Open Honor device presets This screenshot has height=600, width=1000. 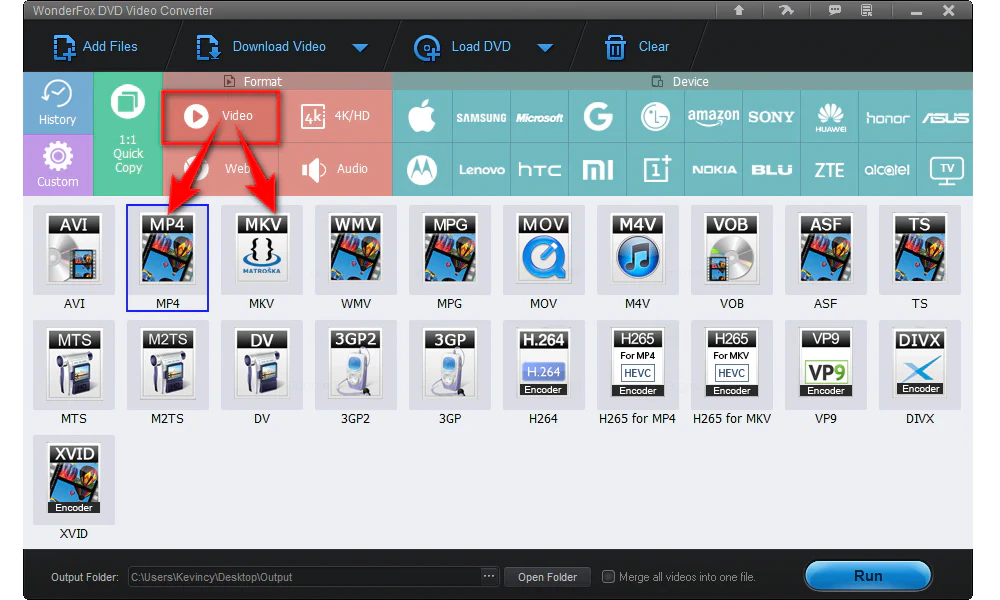tap(888, 116)
